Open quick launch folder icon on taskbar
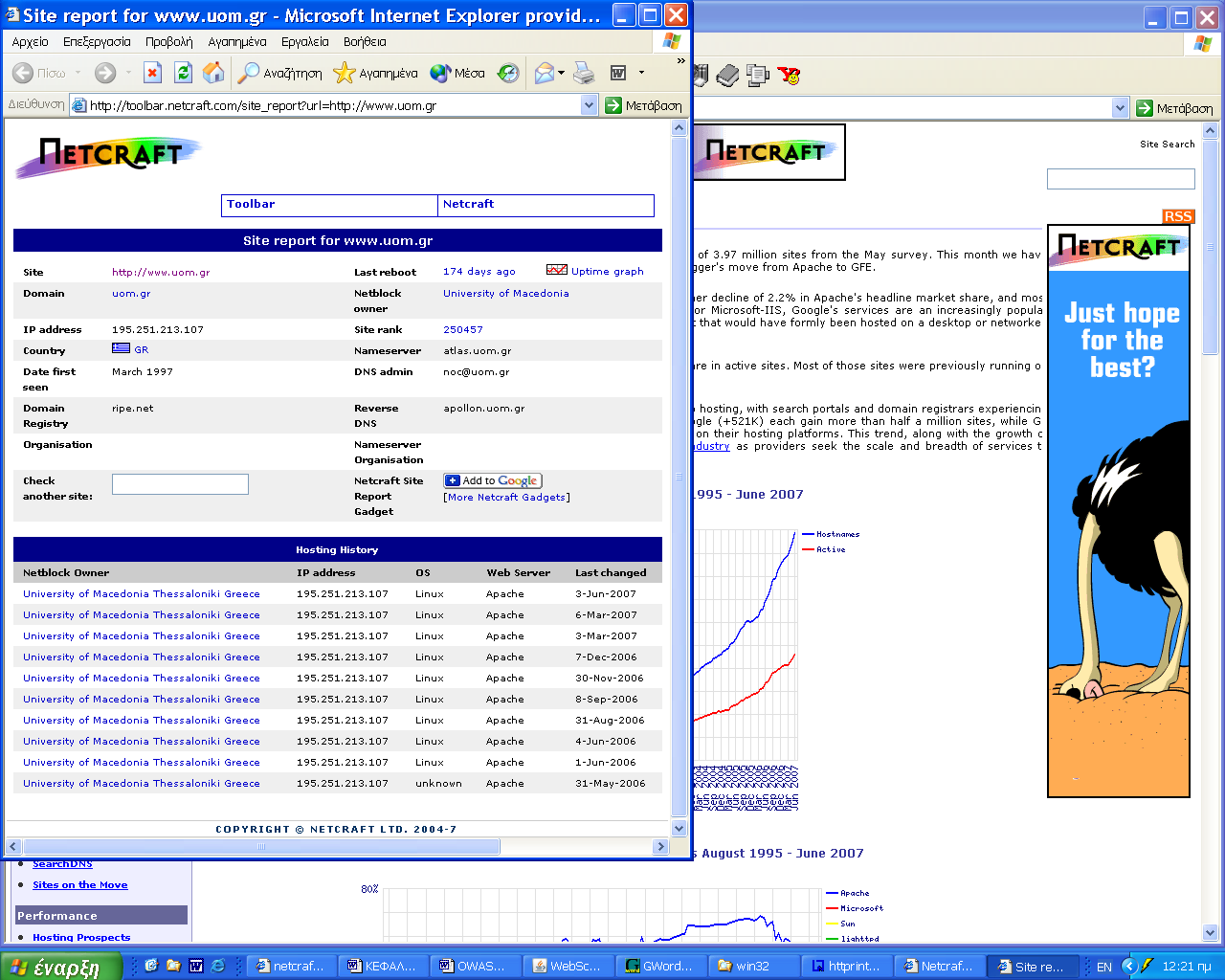The width and height of the screenshot is (1225, 980). tap(173, 966)
